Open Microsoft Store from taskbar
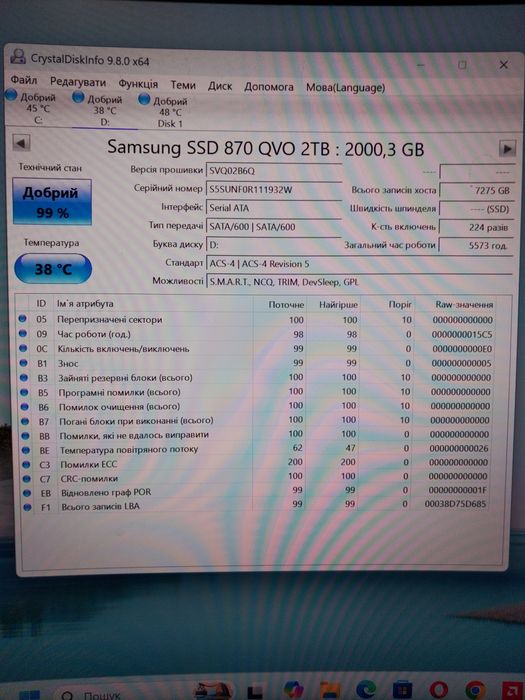The width and height of the screenshot is (525, 700). coord(402,691)
